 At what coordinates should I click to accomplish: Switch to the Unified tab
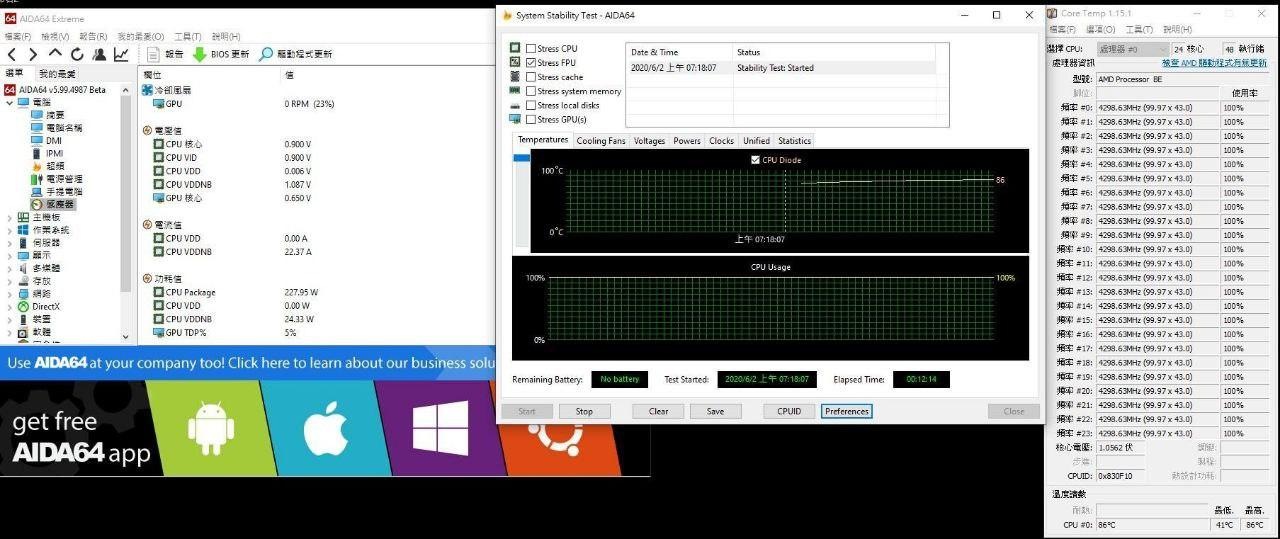click(756, 141)
